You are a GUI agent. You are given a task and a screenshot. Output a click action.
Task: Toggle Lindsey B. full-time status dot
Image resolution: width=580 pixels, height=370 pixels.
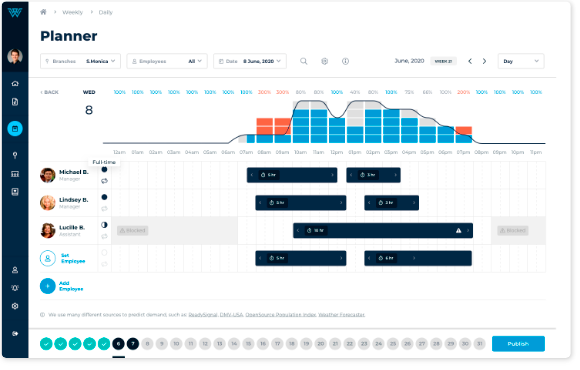[104, 197]
